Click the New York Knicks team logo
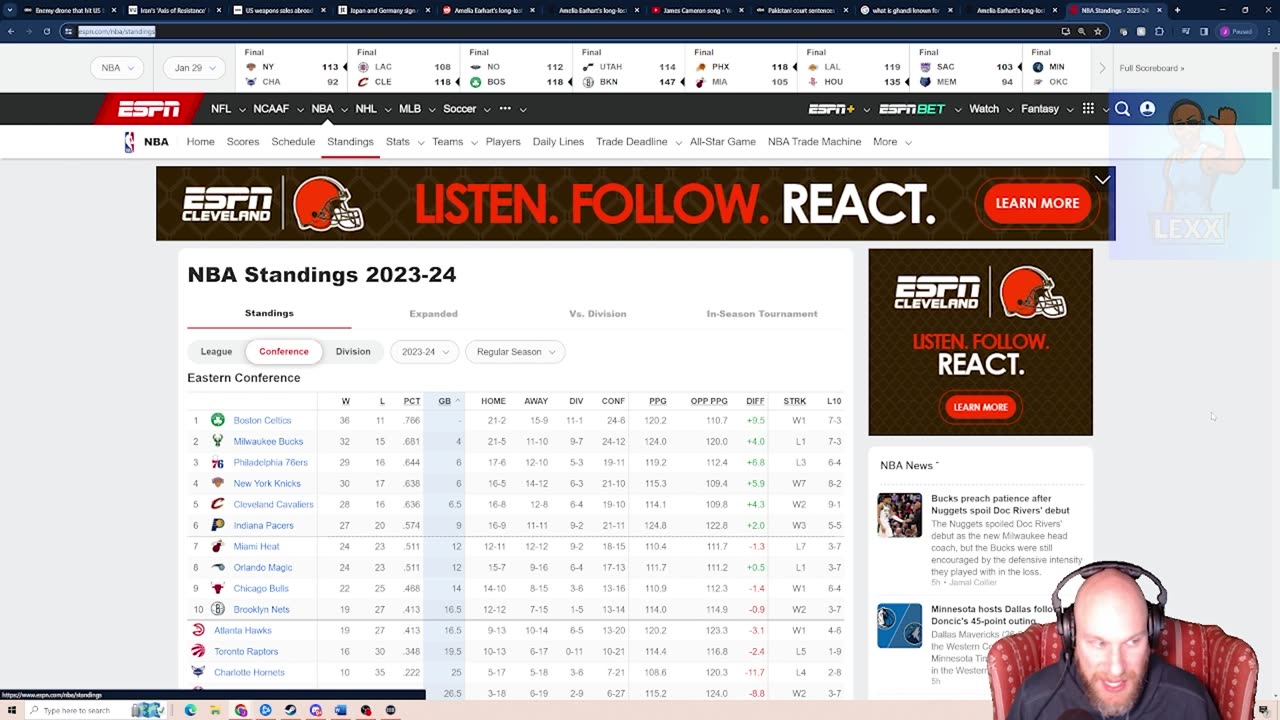 coord(218,483)
